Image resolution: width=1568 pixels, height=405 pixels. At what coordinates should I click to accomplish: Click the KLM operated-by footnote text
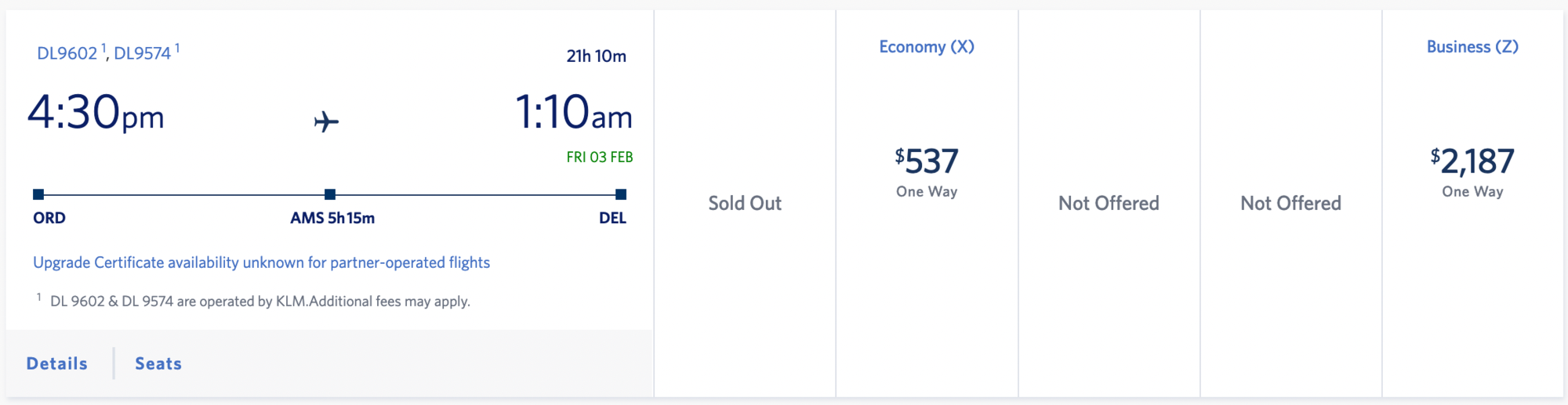(260, 302)
